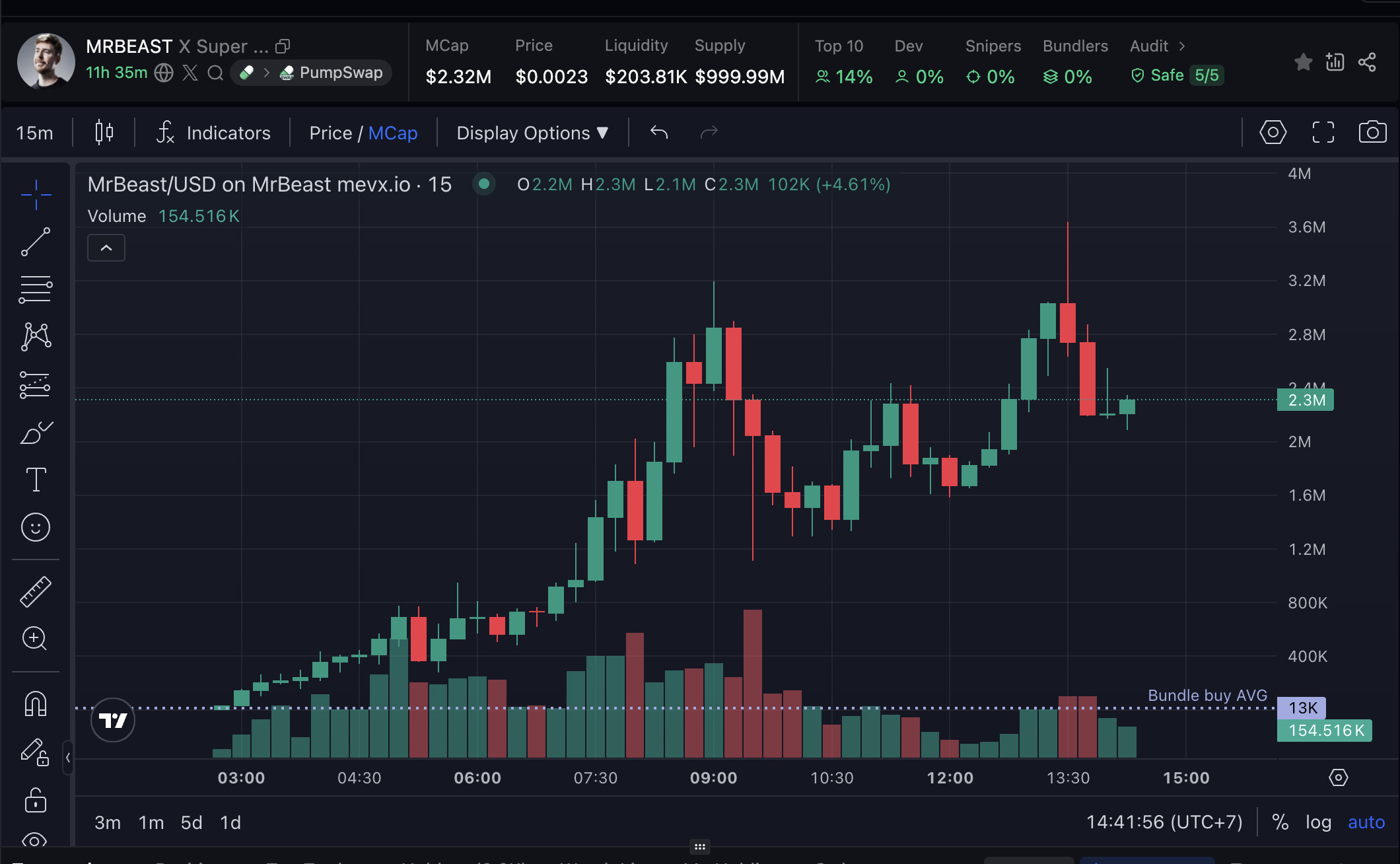
Task: Open time axis settings gear
Action: click(1338, 777)
